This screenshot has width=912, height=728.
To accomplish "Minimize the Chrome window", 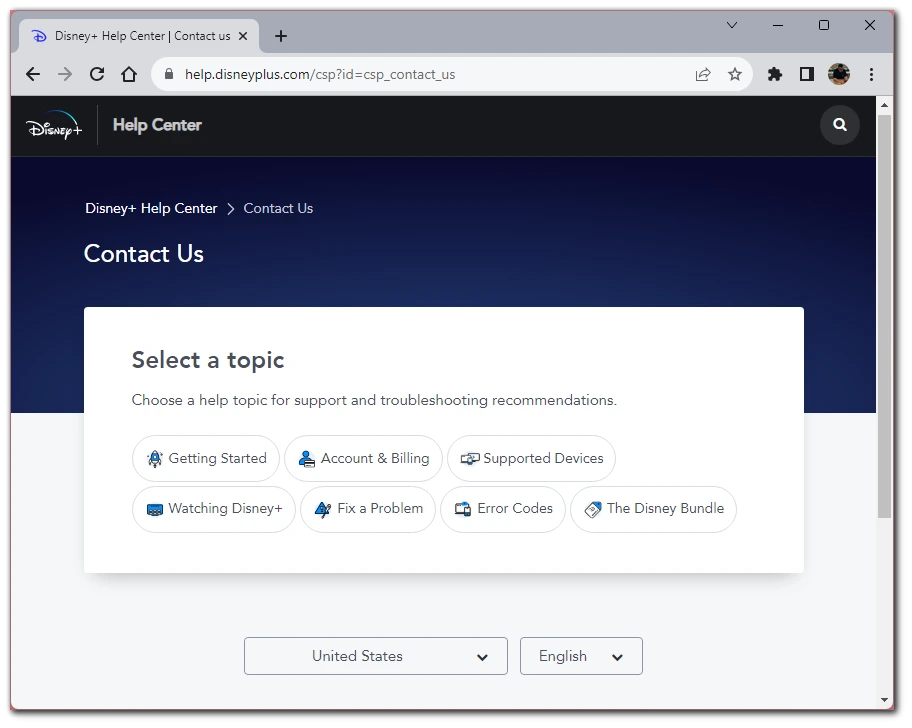I will click(x=778, y=25).
